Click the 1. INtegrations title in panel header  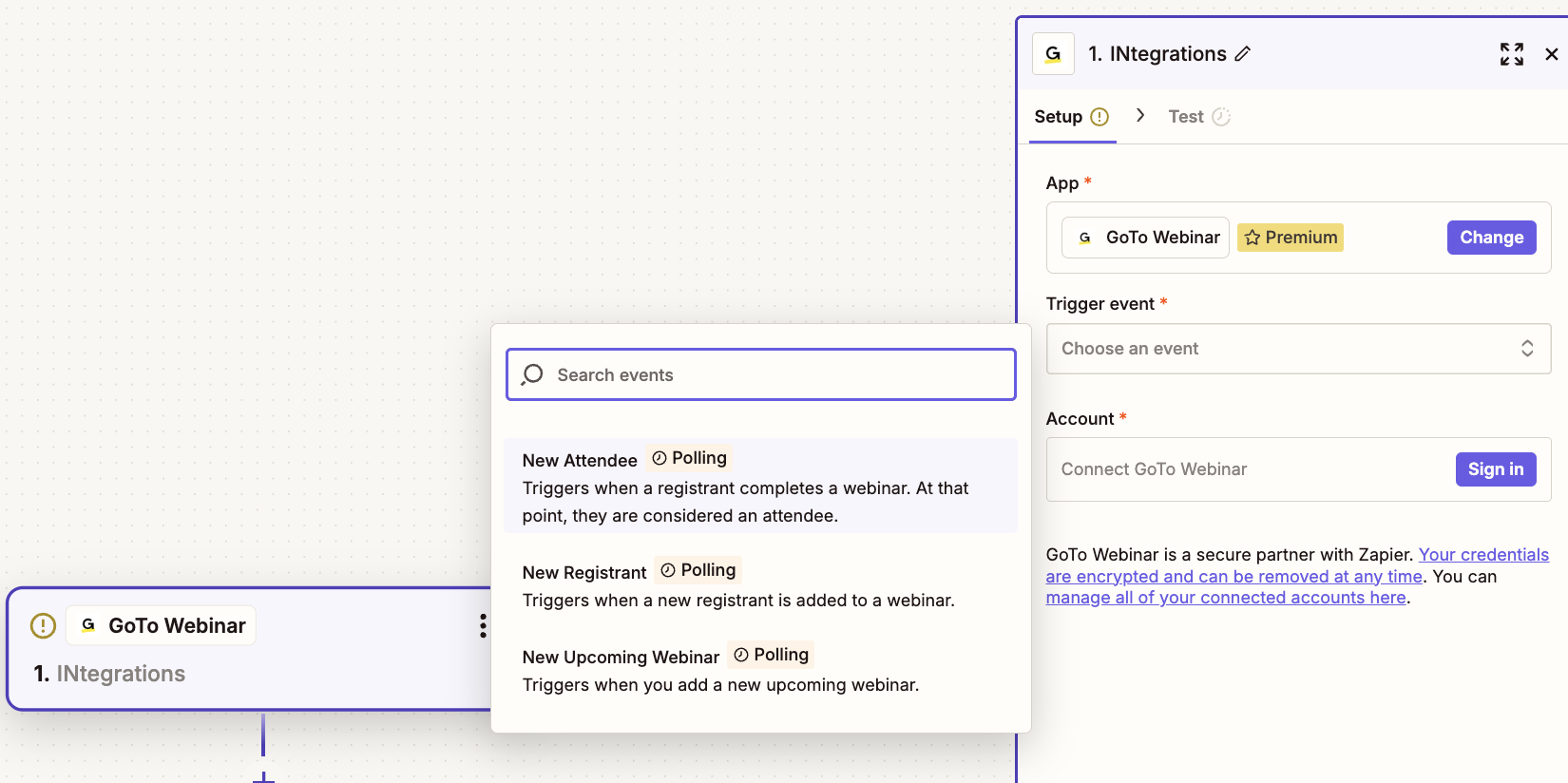(1157, 54)
